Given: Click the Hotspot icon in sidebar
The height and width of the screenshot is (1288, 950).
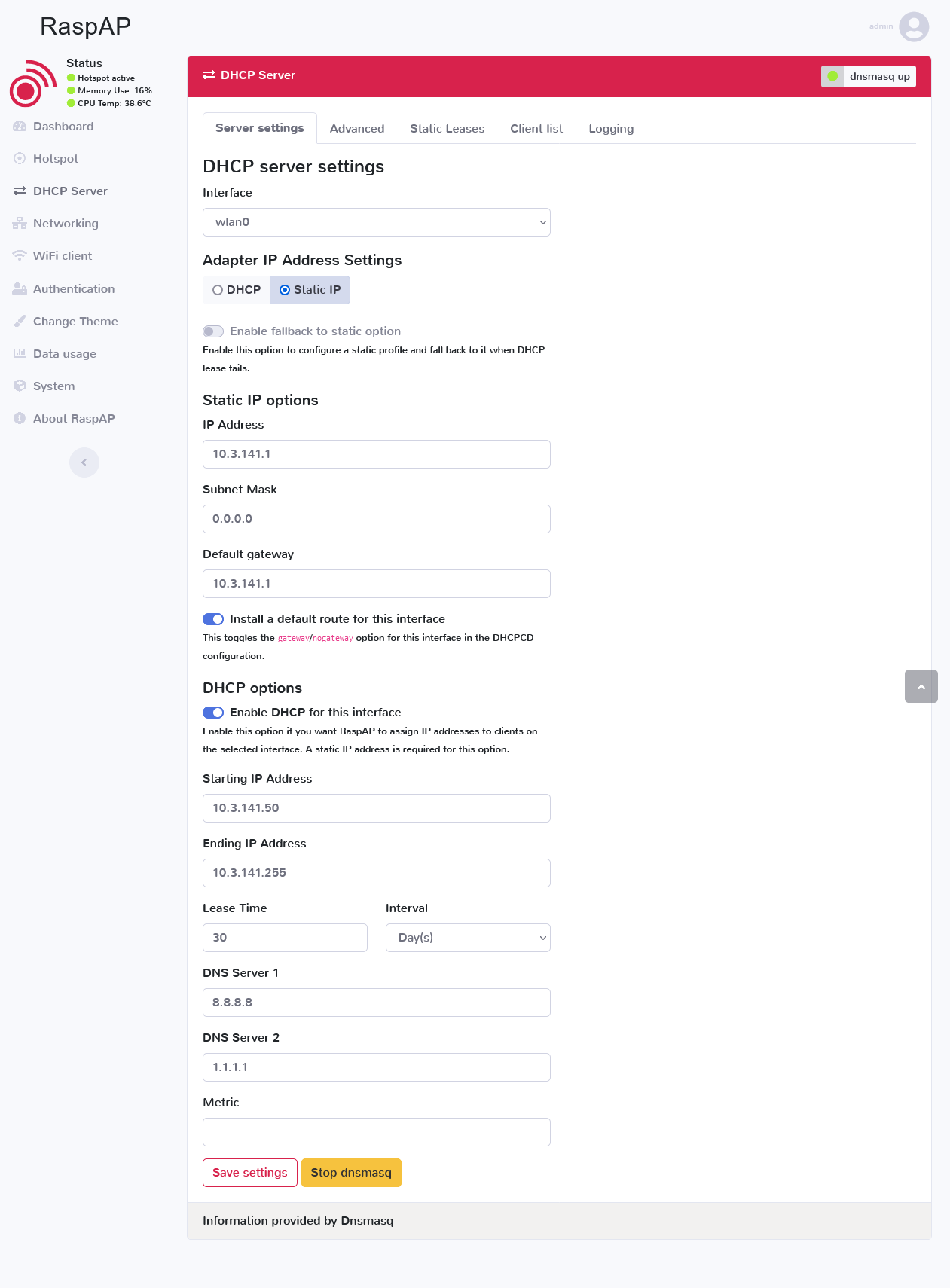Looking at the screenshot, I should 20,159.
